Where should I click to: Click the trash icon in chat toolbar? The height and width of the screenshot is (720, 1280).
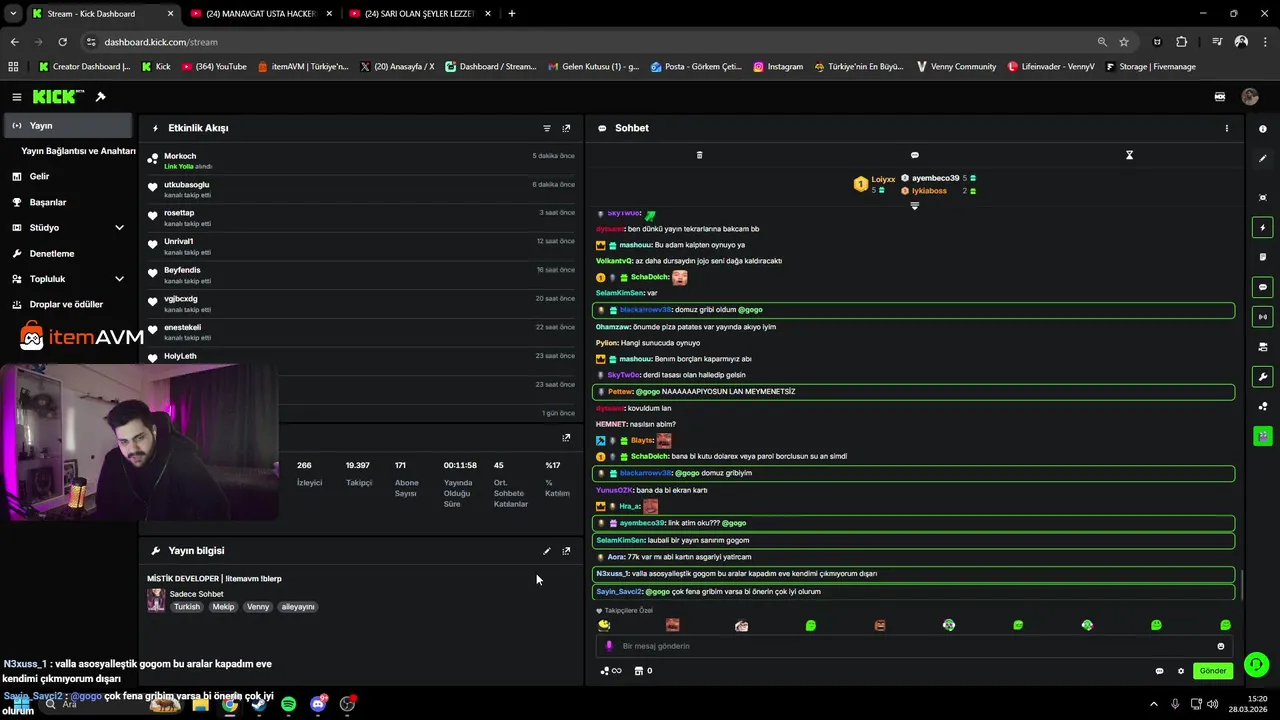point(699,155)
